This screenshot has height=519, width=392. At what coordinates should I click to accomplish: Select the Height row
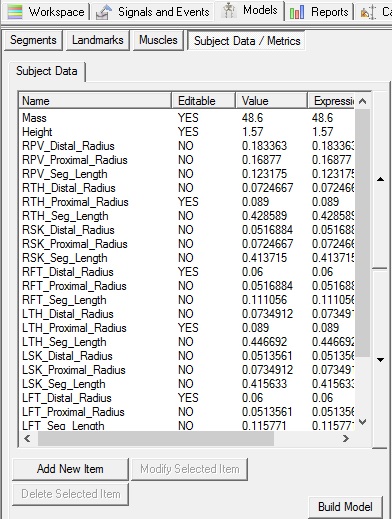(x=187, y=132)
